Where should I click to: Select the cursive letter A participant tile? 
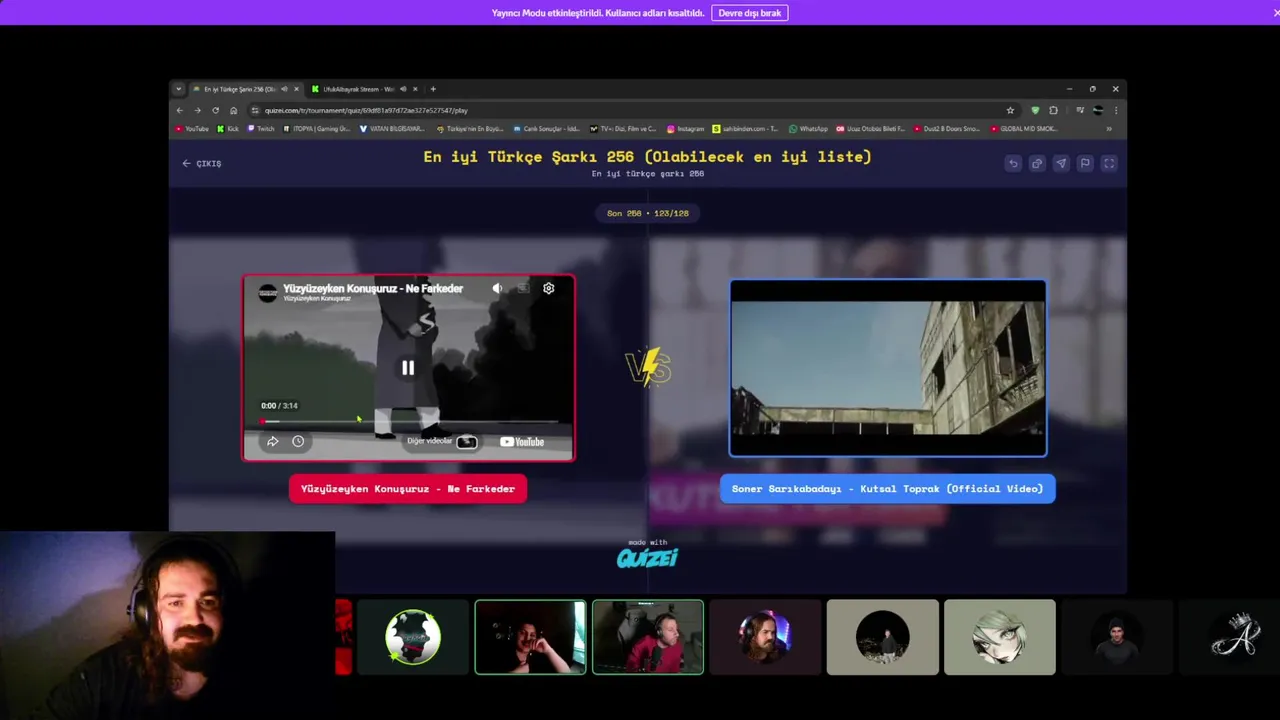tap(1235, 637)
